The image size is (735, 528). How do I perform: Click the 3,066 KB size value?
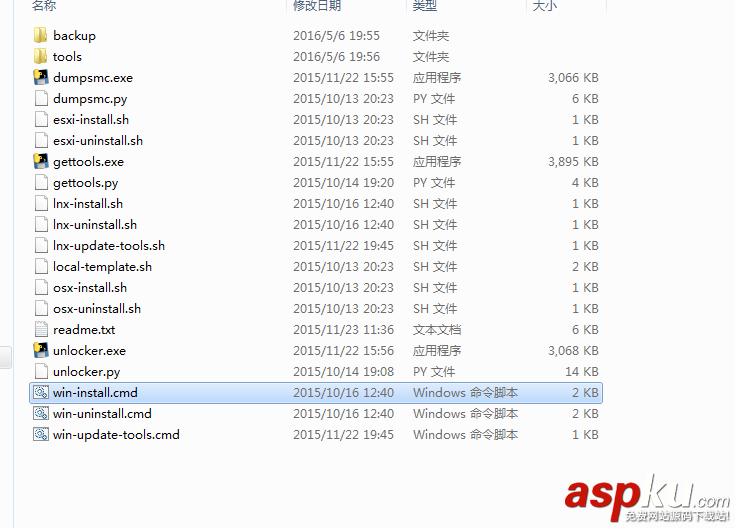coord(573,77)
